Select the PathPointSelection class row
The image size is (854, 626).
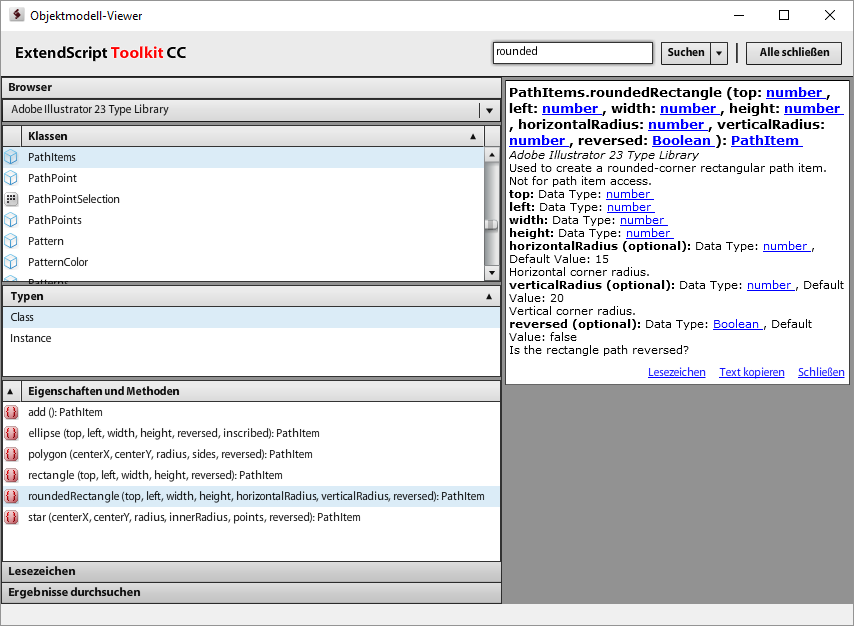[243, 199]
